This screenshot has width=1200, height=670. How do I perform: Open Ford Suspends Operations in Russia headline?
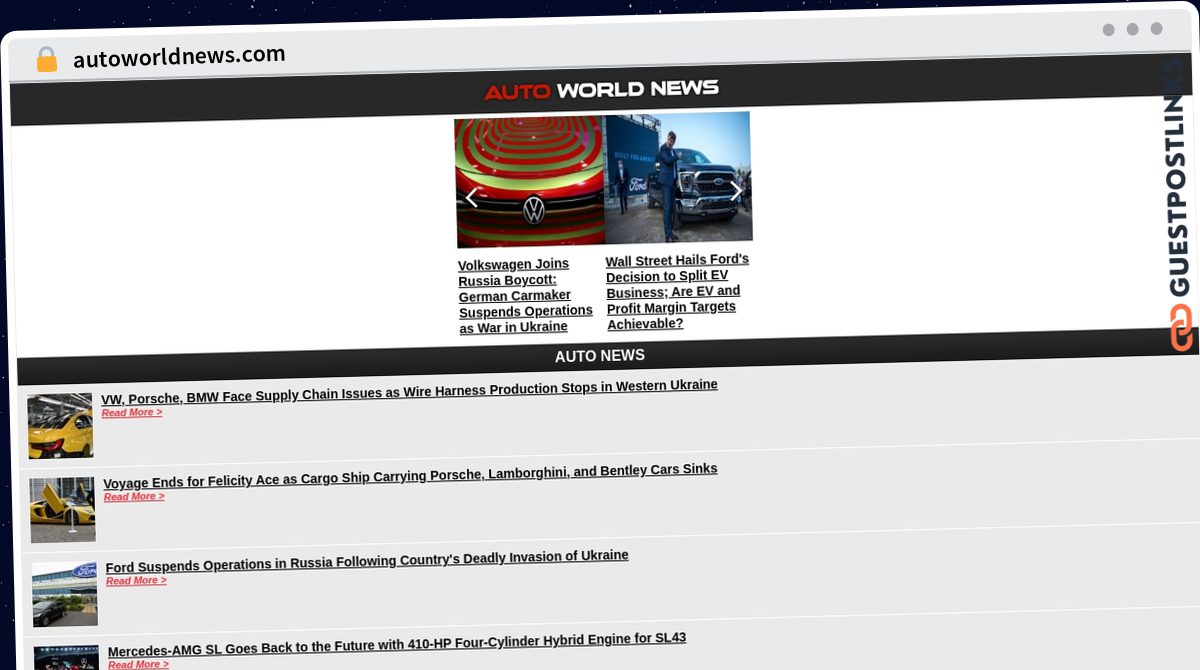[x=367, y=560]
